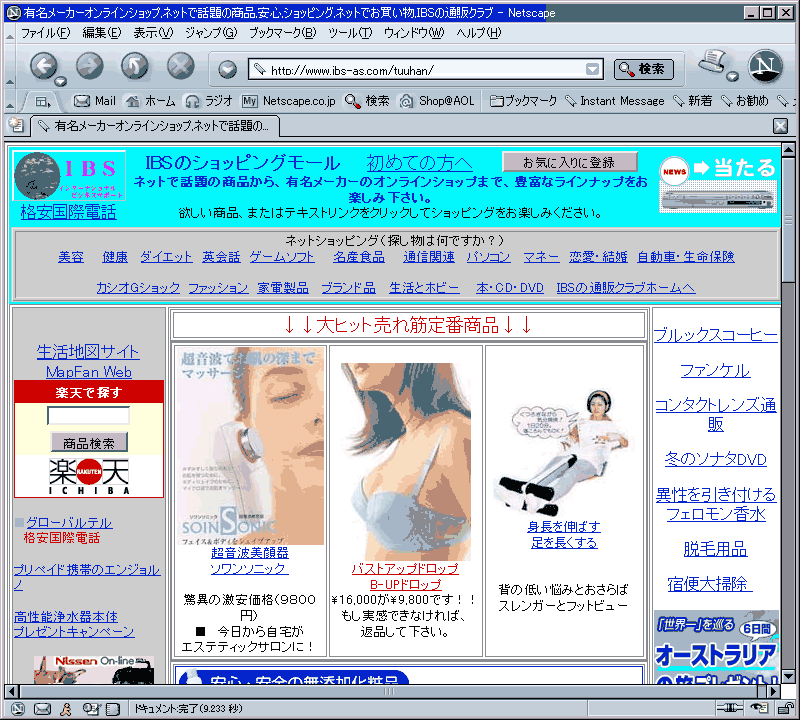Click the security padlock icon in the status bar
The height and width of the screenshot is (720, 800).
click(785, 708)
